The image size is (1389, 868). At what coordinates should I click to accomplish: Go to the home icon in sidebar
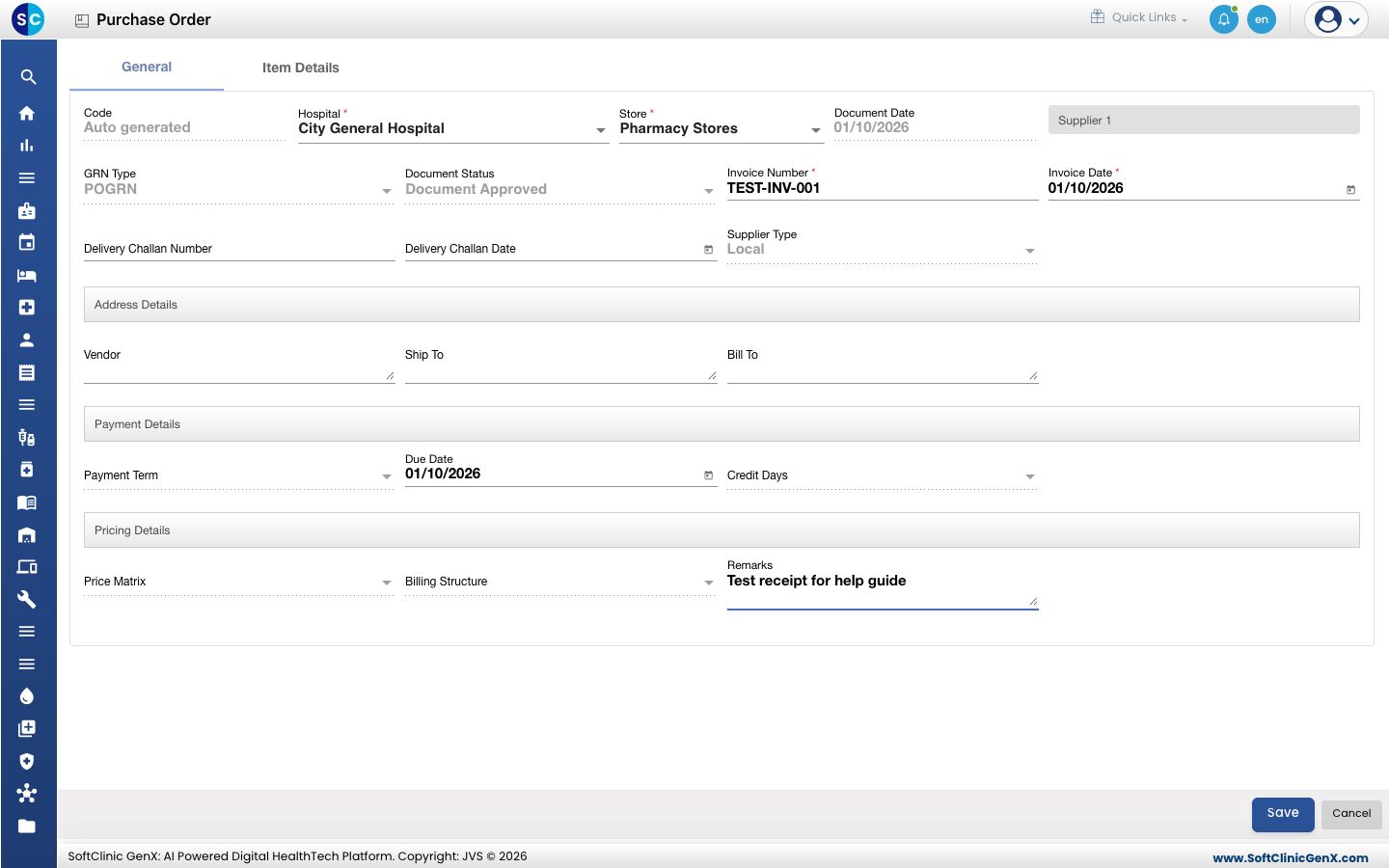tap(27, 113)
